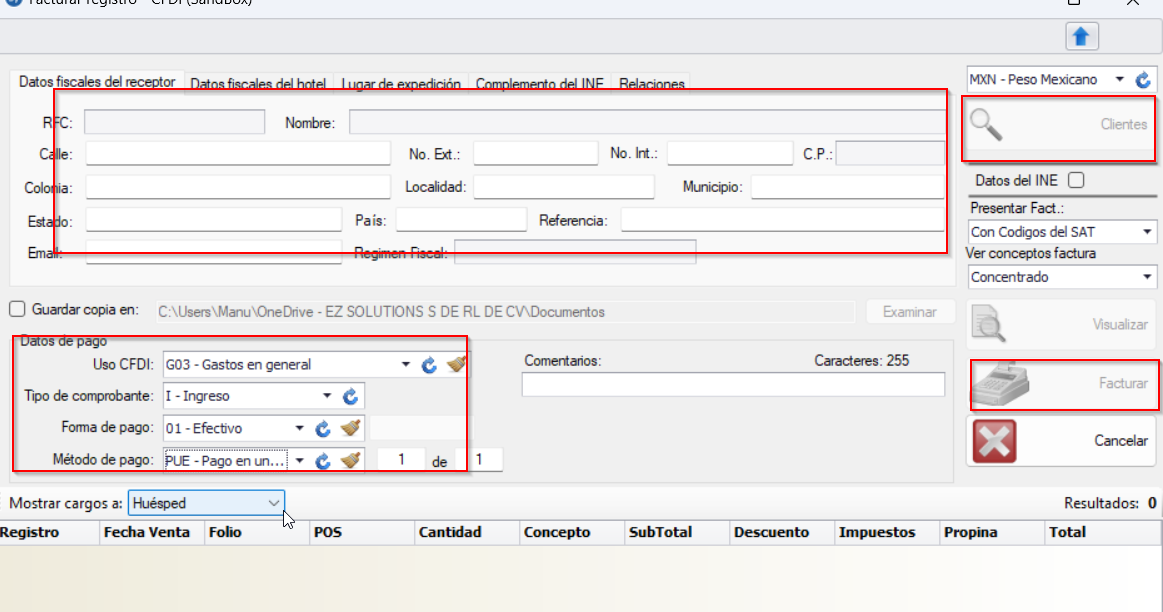Image resolution: width=1163 pixels, height=612 pixels.
Task: Click the magnifier icon to search Clientes
Action: pos(987,125)
